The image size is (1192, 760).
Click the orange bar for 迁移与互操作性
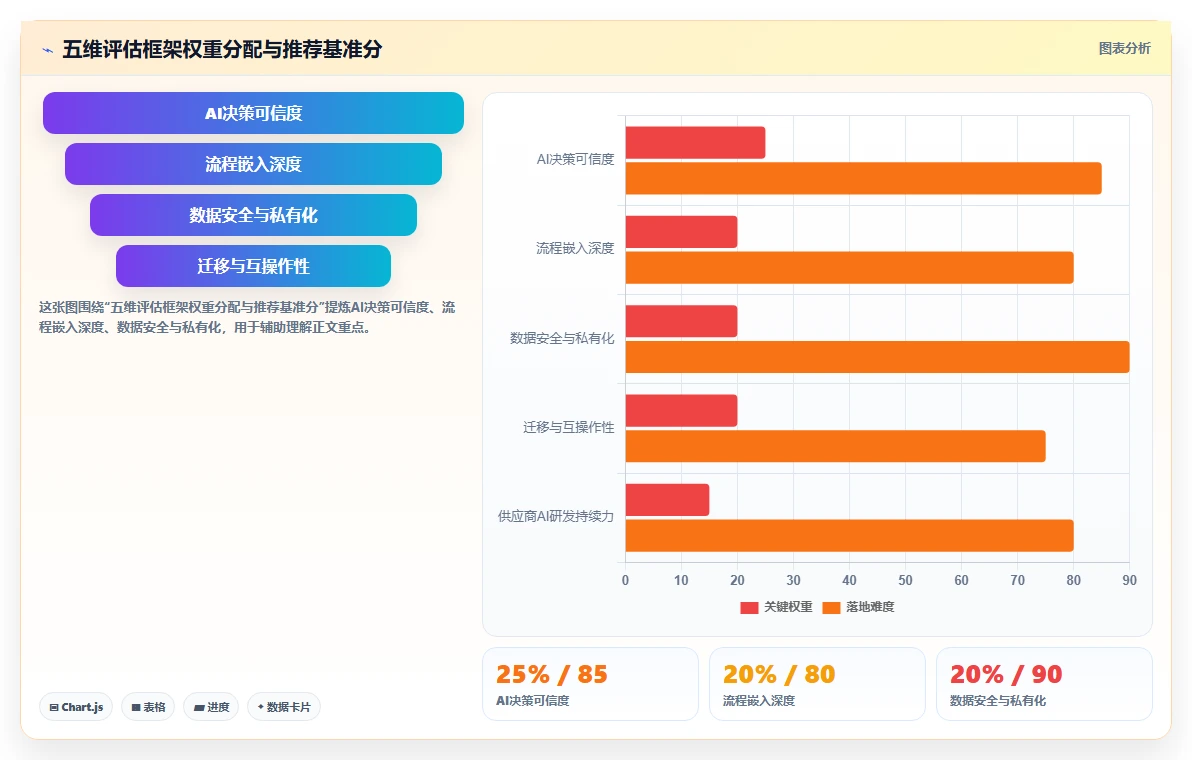[835, 446]
